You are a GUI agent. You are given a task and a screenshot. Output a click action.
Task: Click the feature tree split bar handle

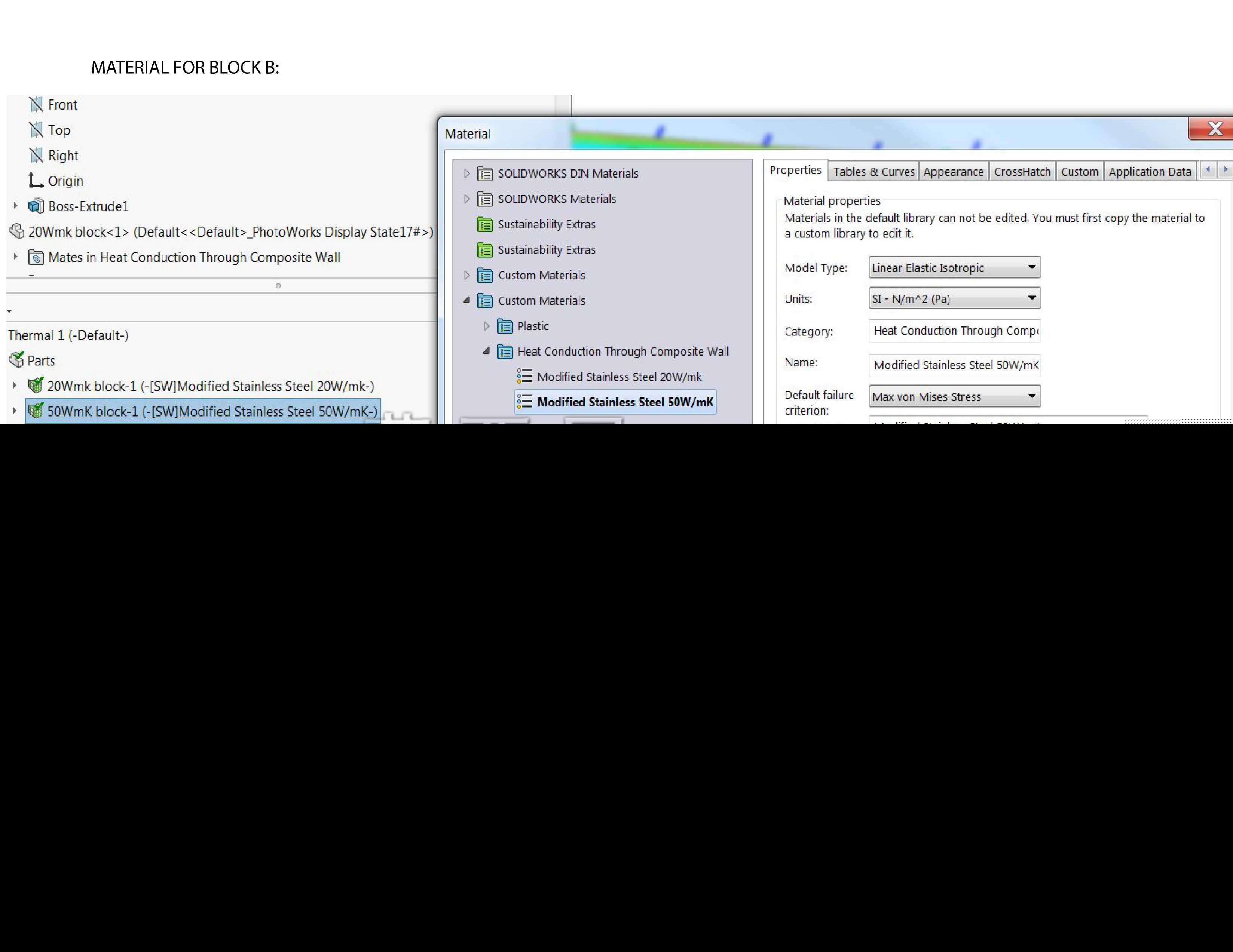278,286
